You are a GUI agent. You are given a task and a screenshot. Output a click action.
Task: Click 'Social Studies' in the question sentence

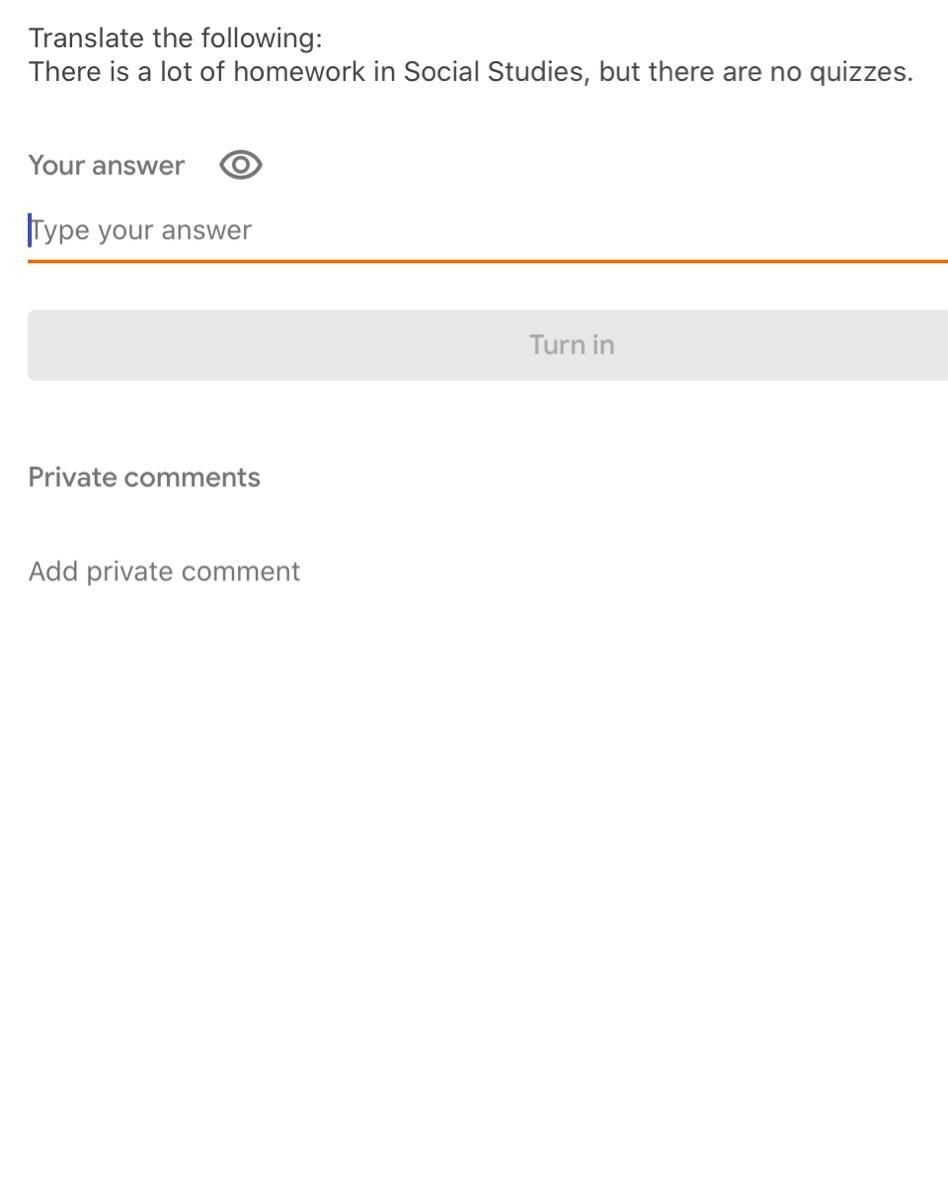(x=494, y=72)
